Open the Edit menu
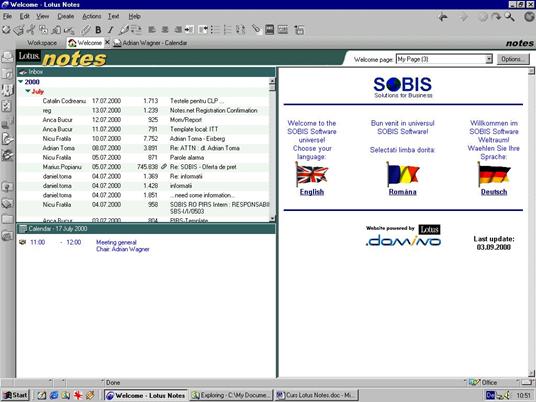 tap(24, 16)
